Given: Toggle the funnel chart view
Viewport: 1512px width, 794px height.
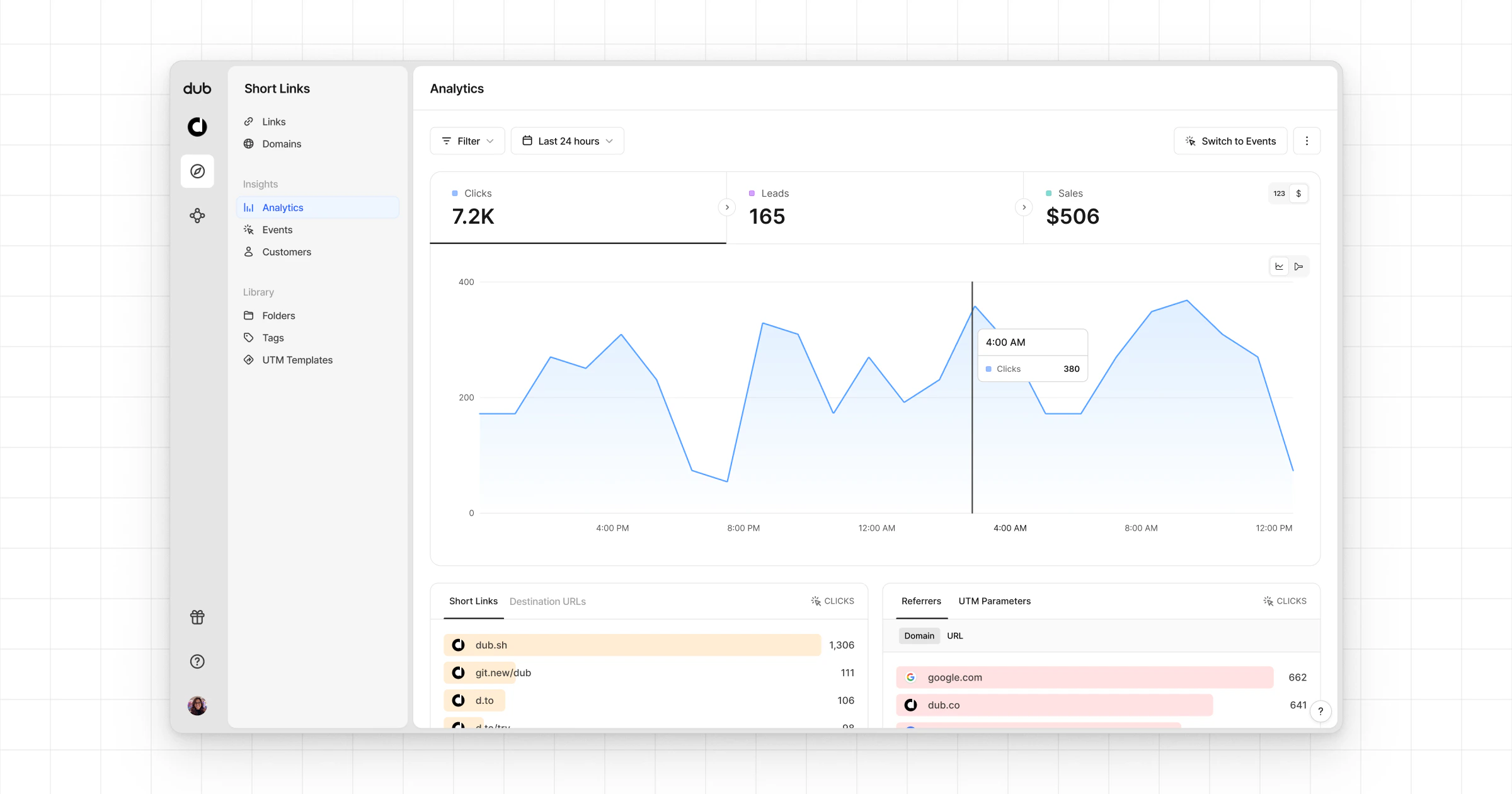Looking at the screenshot, I should tap(1298, 267).
